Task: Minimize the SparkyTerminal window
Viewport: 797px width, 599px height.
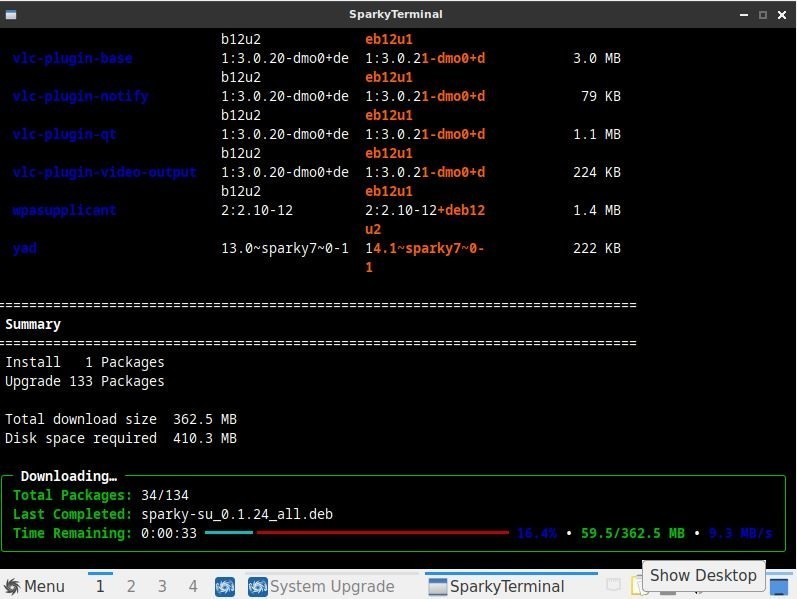Action: pyautogui.click(x=745, y=14)
